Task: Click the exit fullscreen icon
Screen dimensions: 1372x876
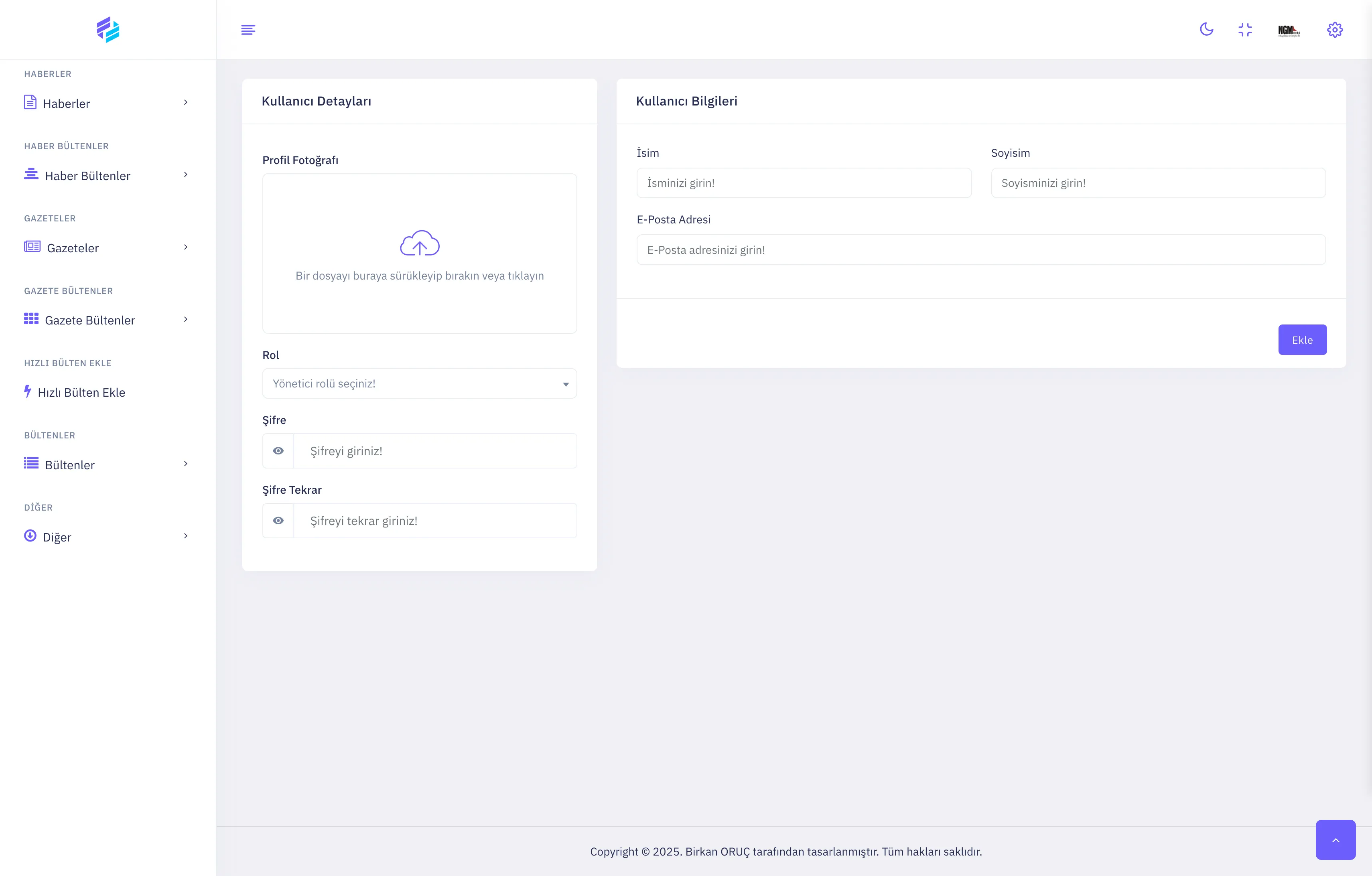Action: pos(1245,30)
